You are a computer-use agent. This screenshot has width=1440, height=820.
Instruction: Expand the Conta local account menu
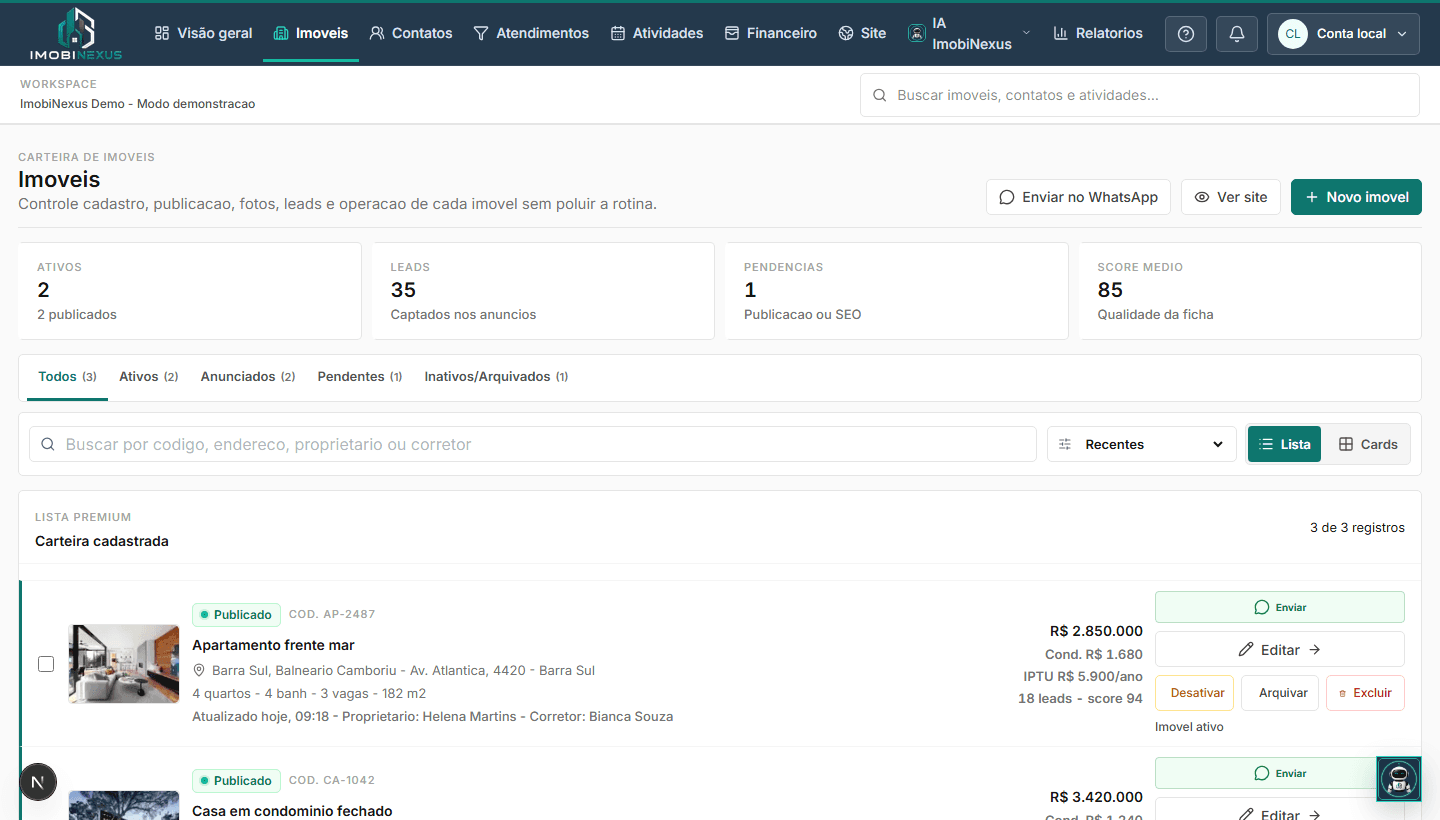click(x=1343, y=34)
